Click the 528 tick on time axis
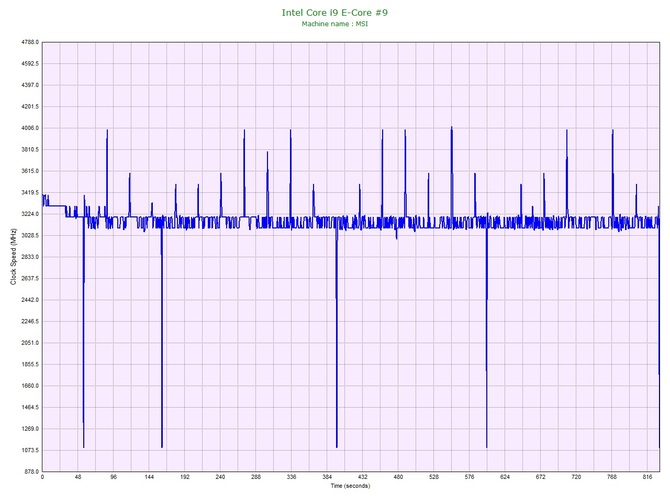 tap(434, 477)
